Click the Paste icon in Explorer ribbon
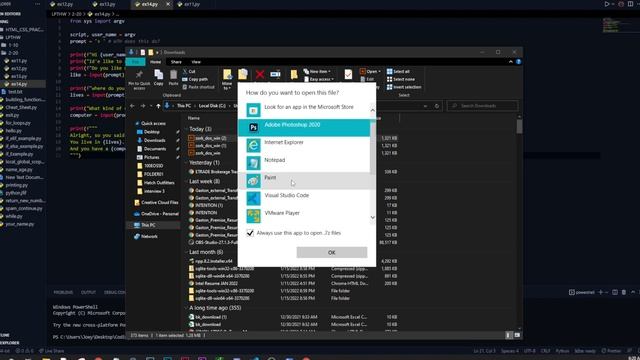The image size is (640, 360). tap(173, 77)
